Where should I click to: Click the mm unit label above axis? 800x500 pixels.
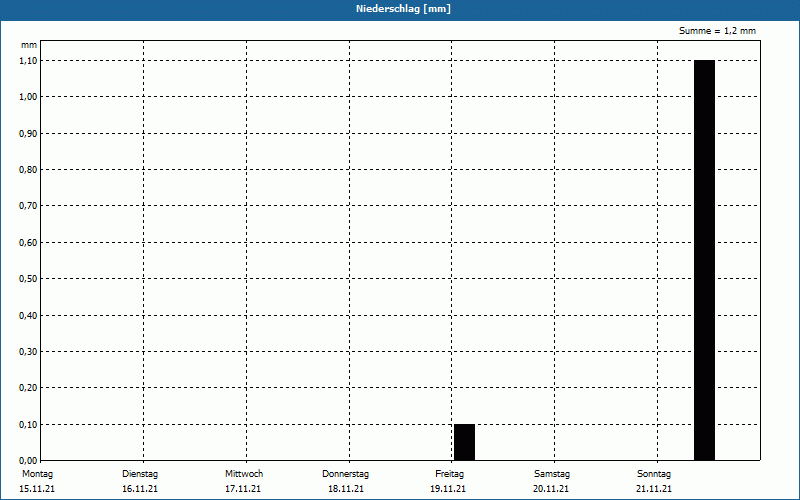coord(29,45)
